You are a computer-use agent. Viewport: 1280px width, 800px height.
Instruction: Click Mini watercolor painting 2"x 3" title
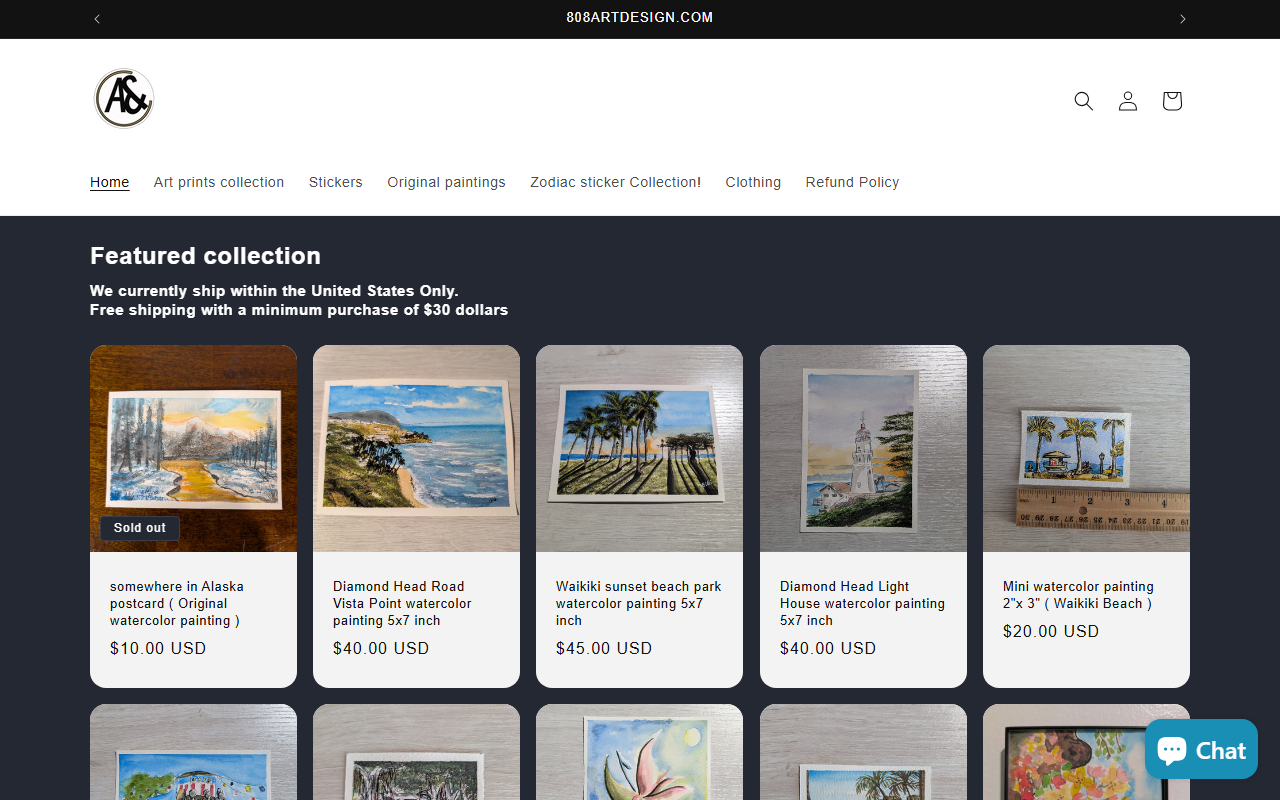click(1078, 595)
